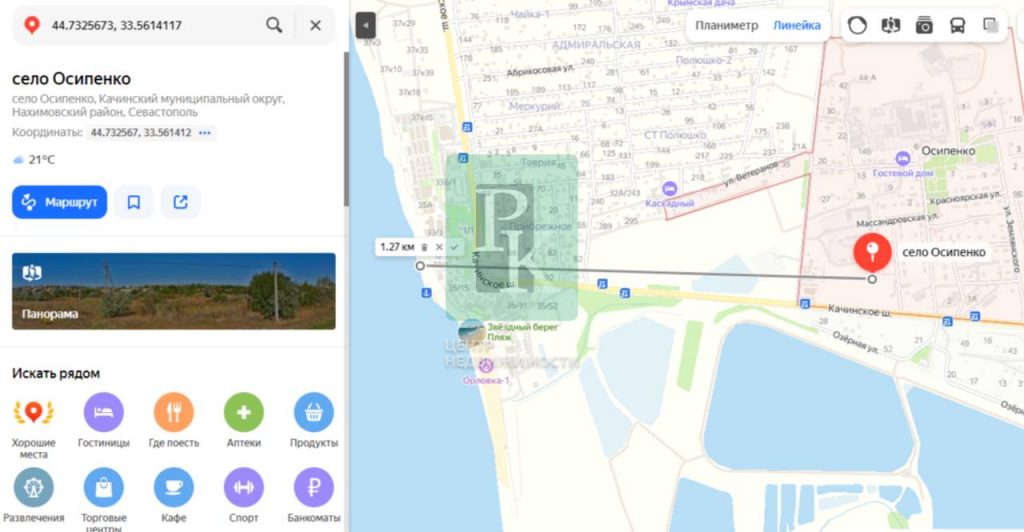This screenshot has width=1024, height=532.
Task: Click the weather 21°C indicator
Action: coord(34,159)
